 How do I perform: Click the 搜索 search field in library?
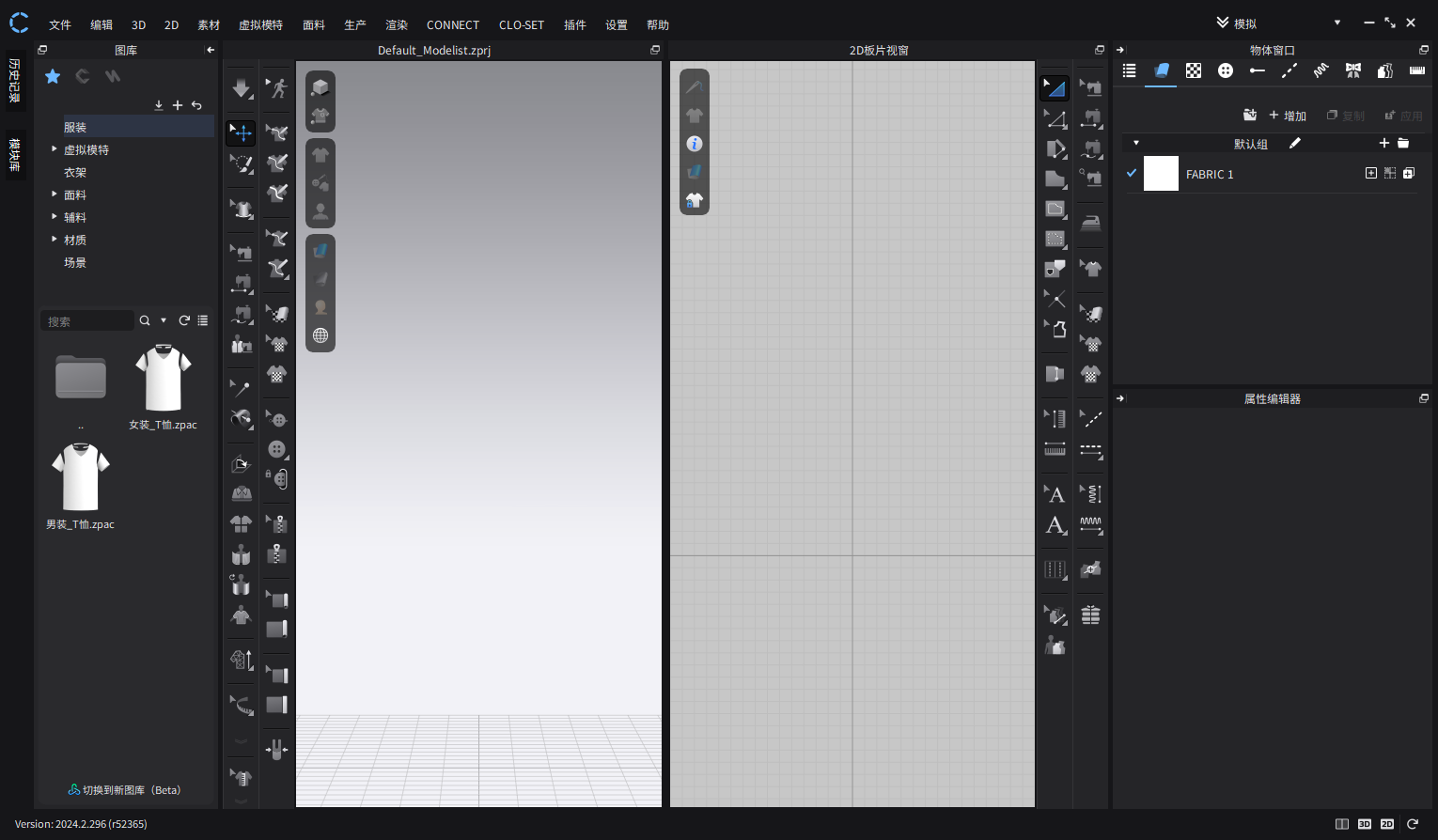[x=87, y=321]
